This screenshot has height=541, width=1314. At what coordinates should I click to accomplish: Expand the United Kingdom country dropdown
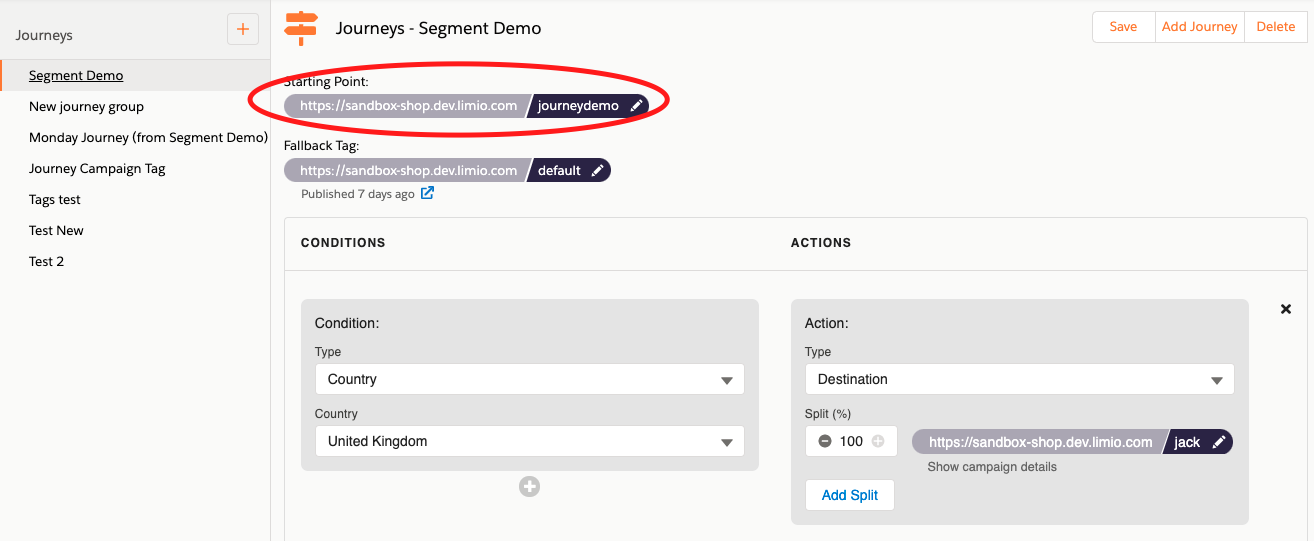(x=530, y=441)
